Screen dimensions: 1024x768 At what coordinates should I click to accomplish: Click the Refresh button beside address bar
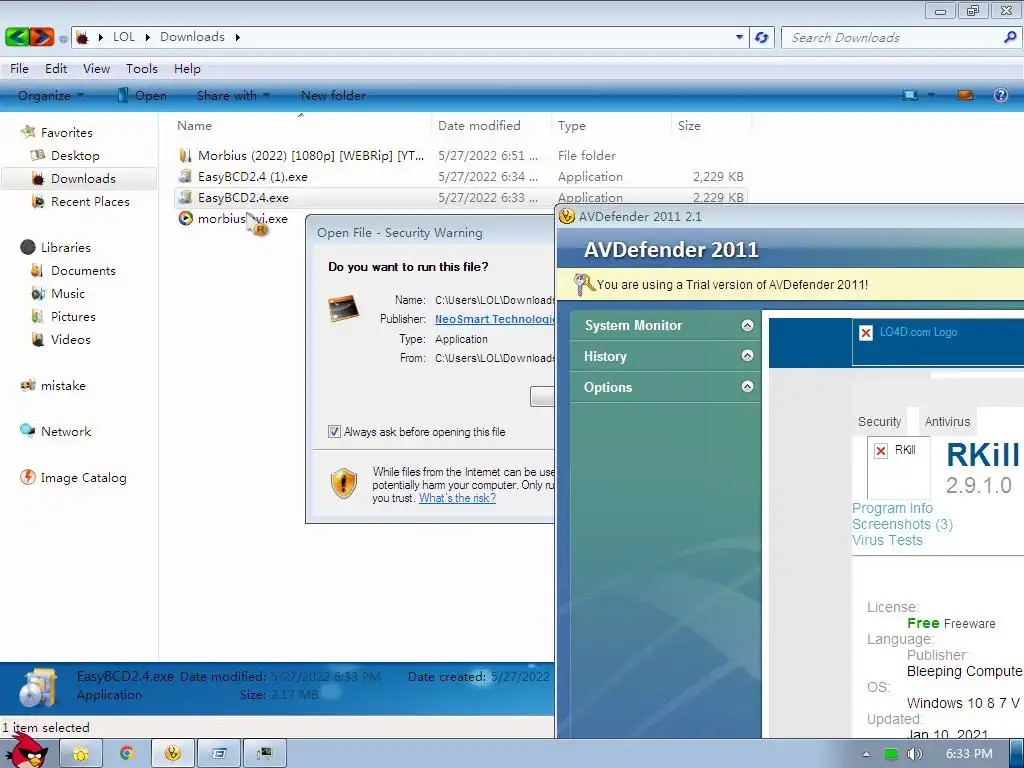(761, 37)
